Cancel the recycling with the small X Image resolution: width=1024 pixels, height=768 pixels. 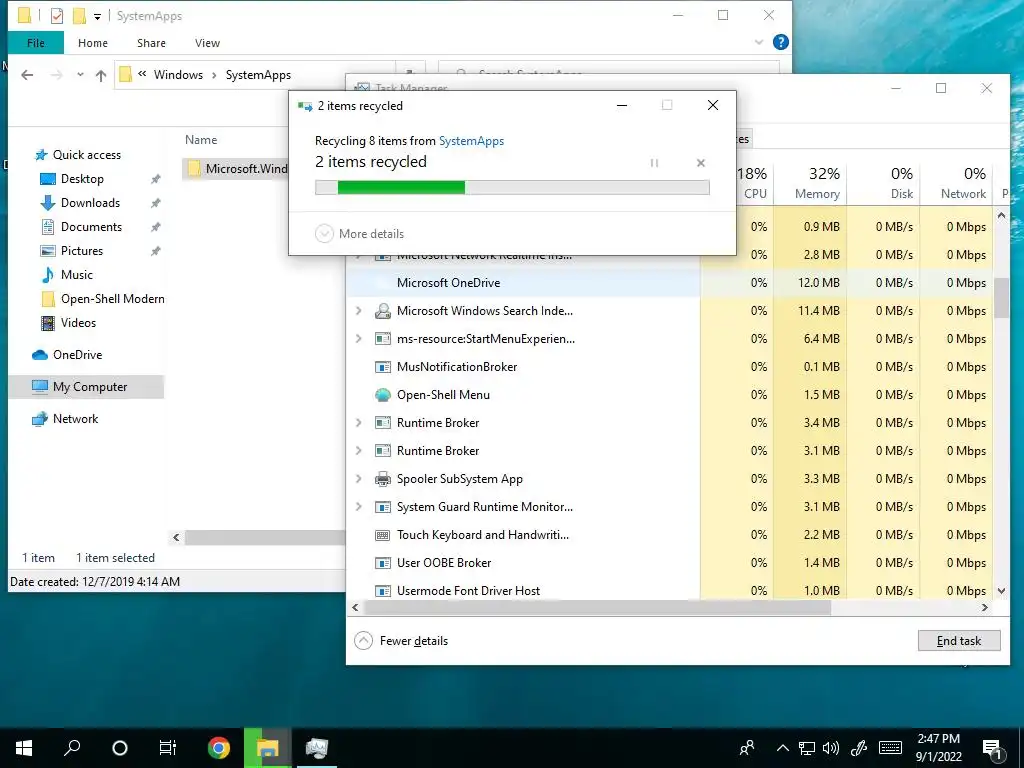pos(701,163)
